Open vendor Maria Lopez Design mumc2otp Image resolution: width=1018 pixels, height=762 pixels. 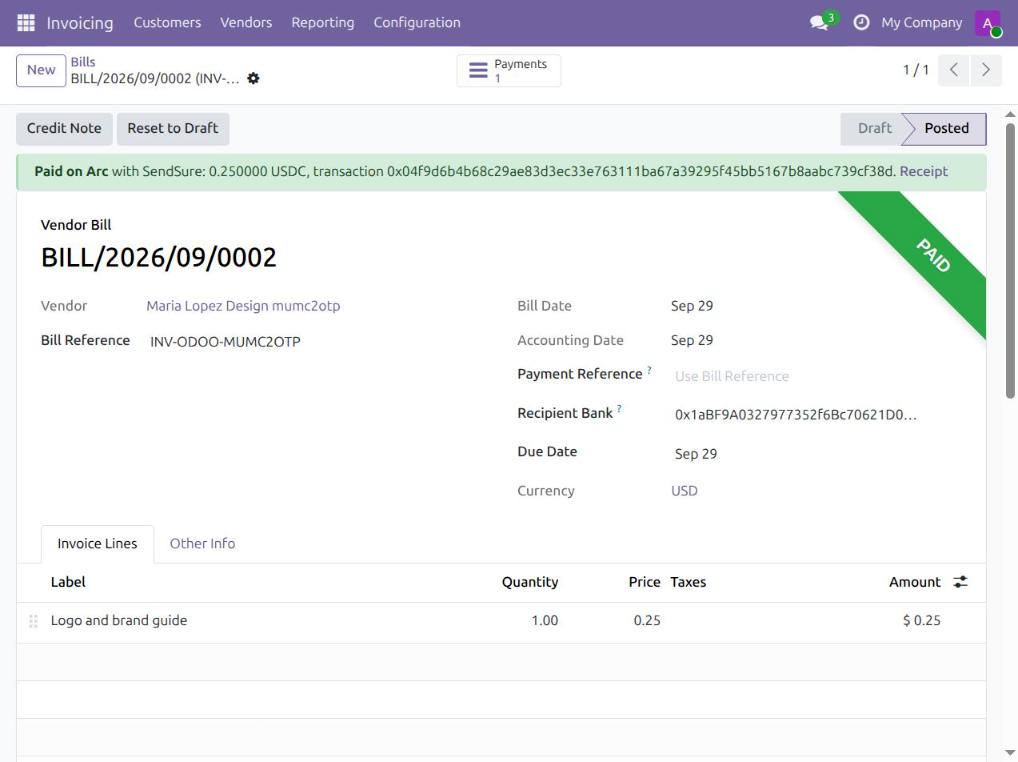tap(243, 306)
